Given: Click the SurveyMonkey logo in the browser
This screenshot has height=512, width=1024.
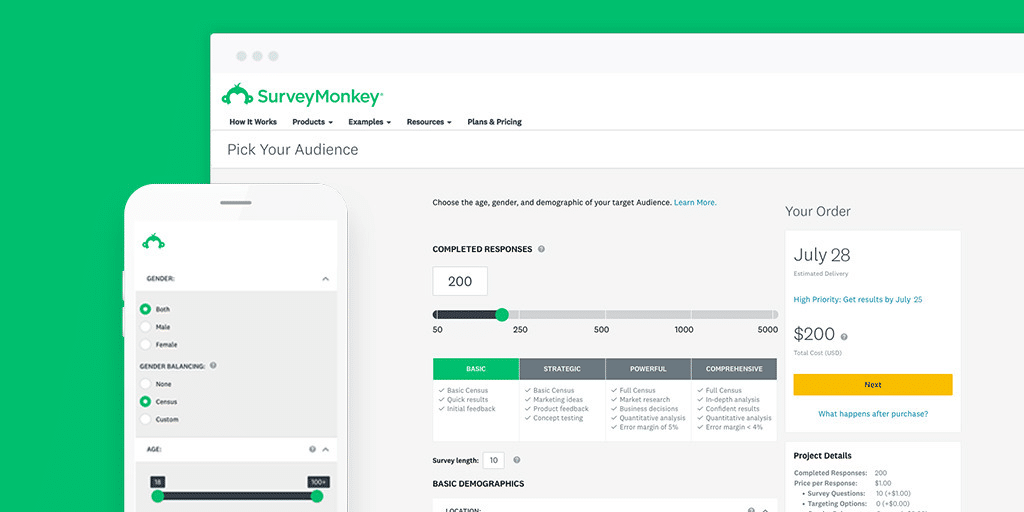Looking at the screenshot, I should pyautogui.click(x=302, y=96).
